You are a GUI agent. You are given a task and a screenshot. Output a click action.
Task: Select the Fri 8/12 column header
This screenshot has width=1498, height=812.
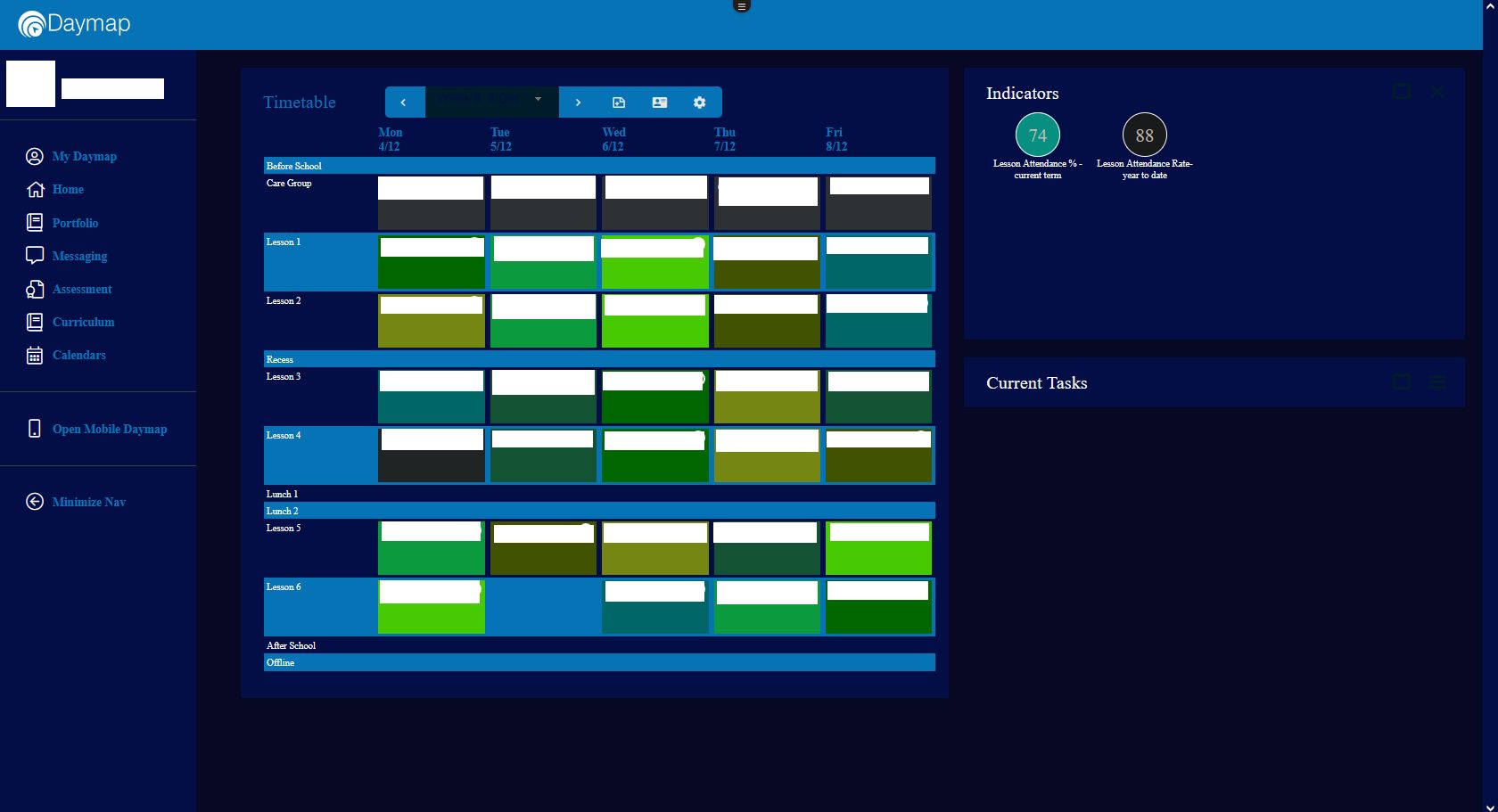pos(836,139)
